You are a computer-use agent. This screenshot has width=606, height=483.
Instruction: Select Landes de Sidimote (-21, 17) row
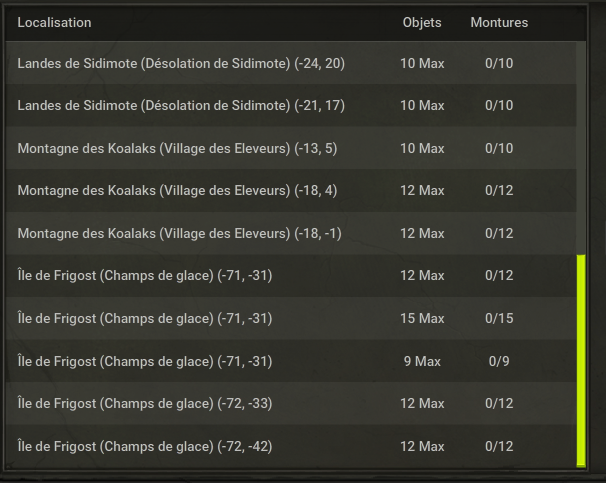click(x=291, y=105)
